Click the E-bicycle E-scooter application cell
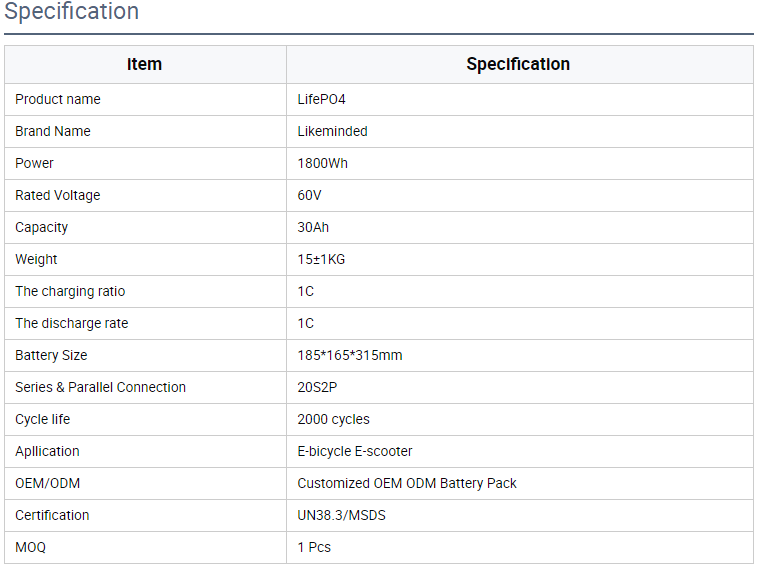Screen dimensions: 758x570 pyautogui.click(x=355, y=451)
